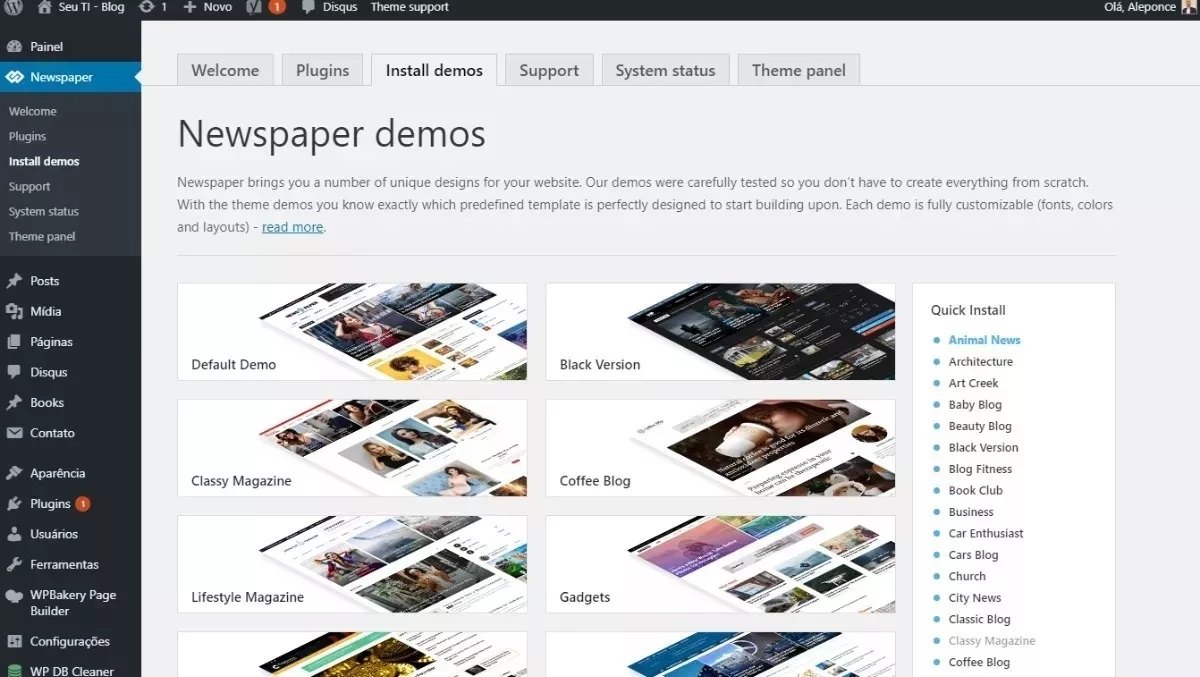1200x677 pixels.
Task: Open the updates icon in admin bar
Action: click(x=147, y=7)
